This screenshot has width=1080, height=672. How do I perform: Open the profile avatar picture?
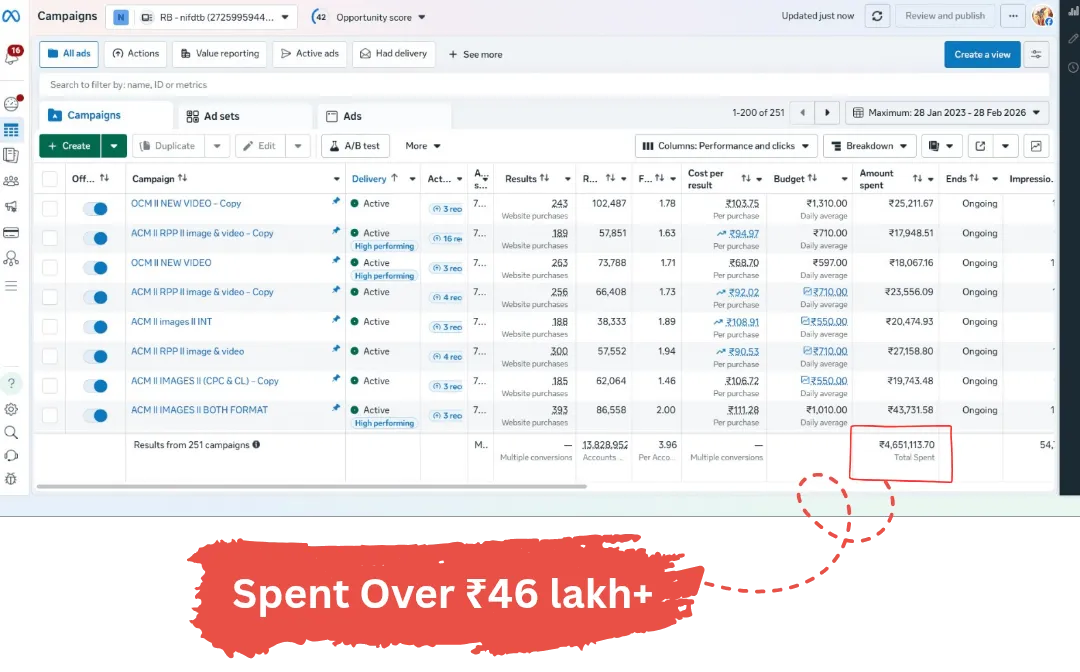[1043, 15]
